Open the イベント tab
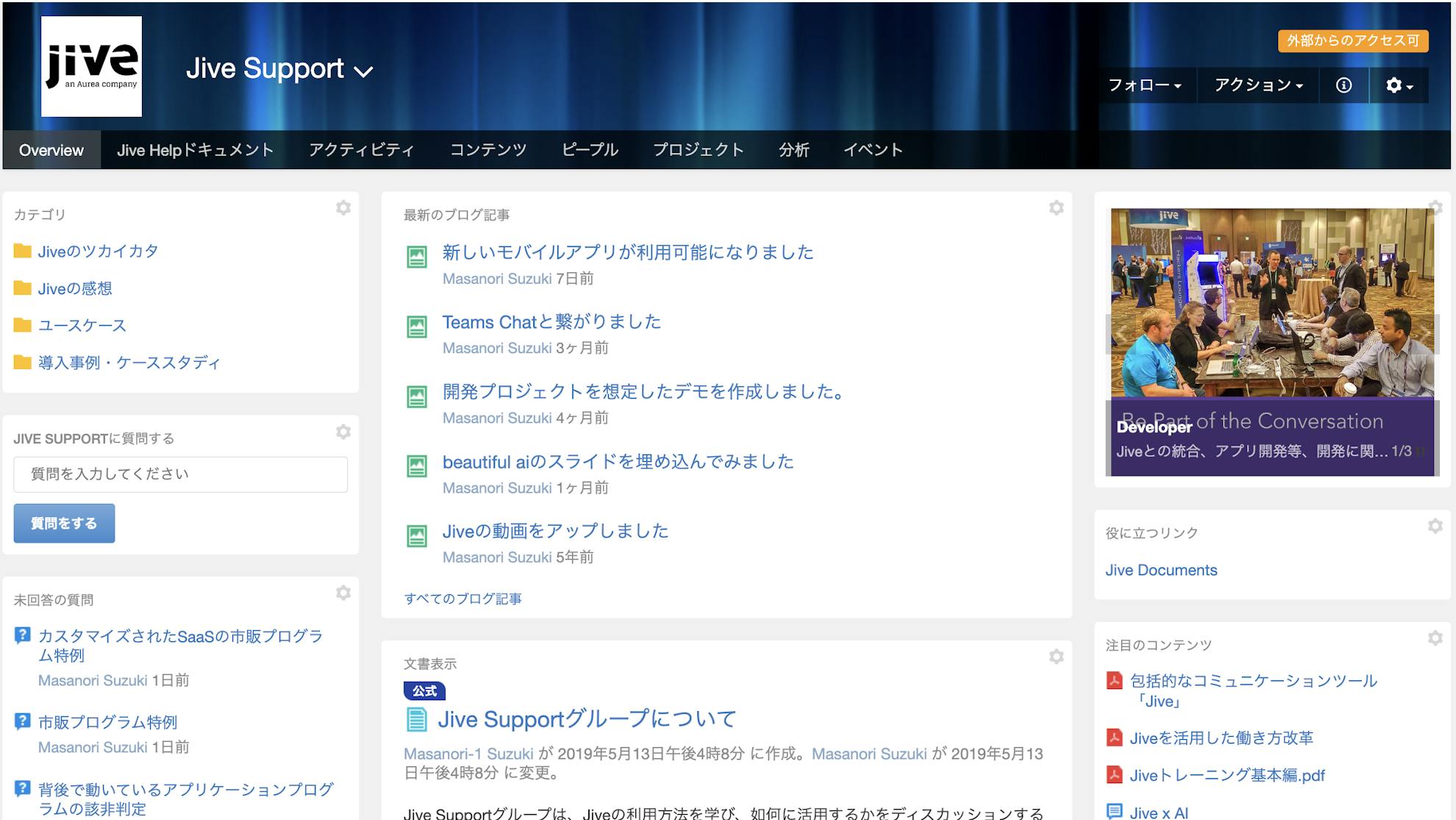The height and width of the screenshot is (820, 1456). (873, 150)
